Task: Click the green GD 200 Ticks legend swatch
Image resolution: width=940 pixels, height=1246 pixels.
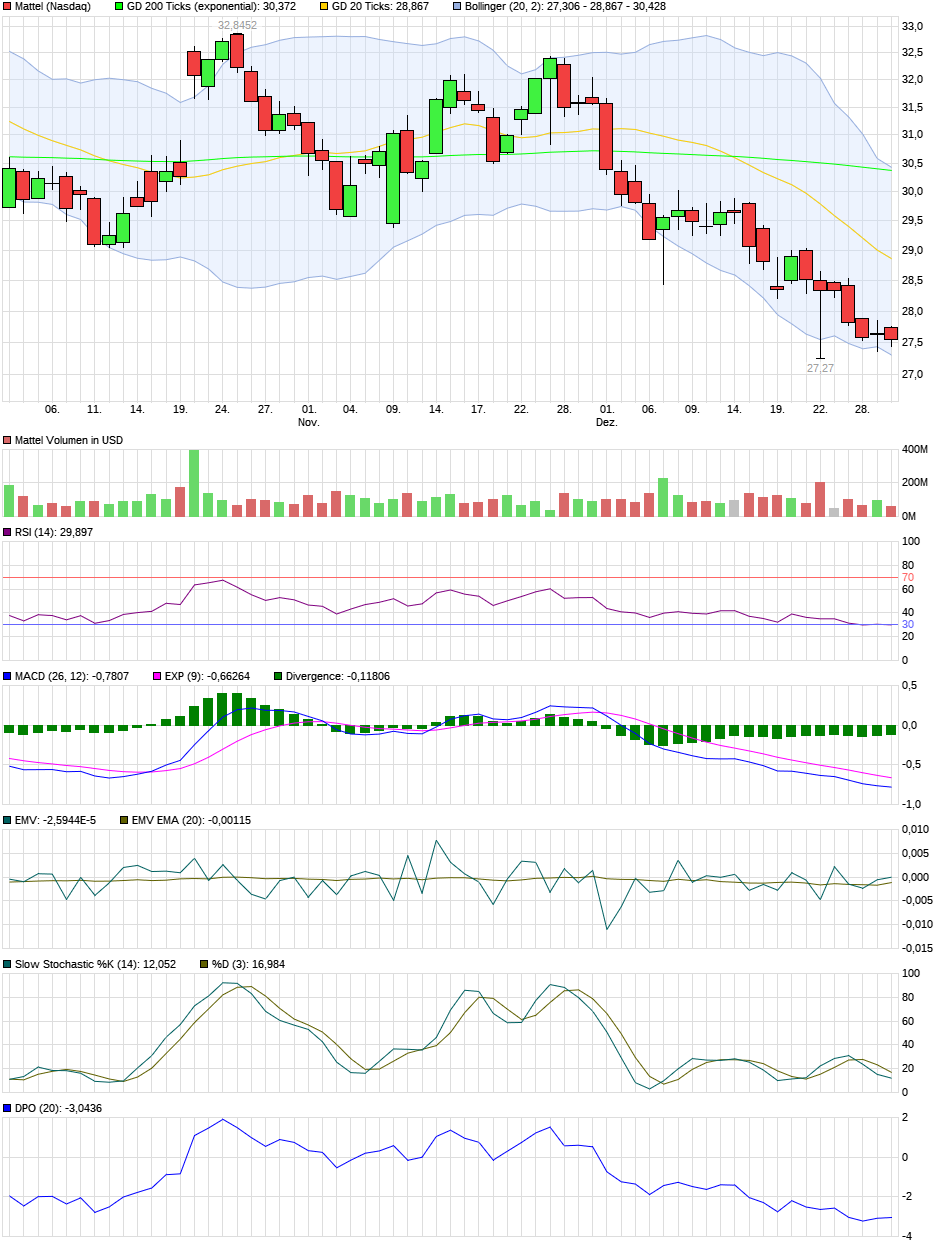Action: (120, 6)
